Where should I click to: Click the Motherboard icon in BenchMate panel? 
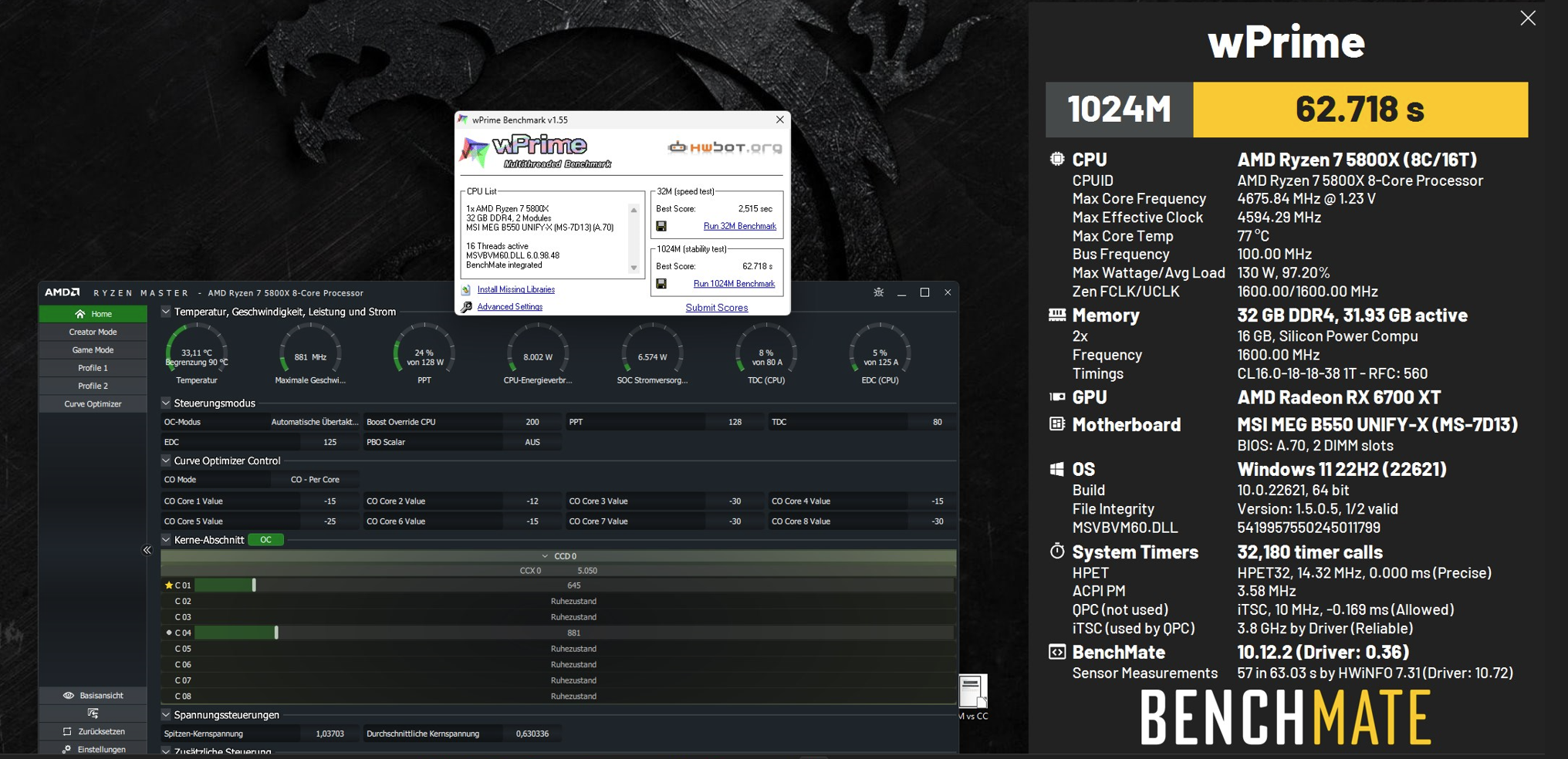tap(1057, 423)
